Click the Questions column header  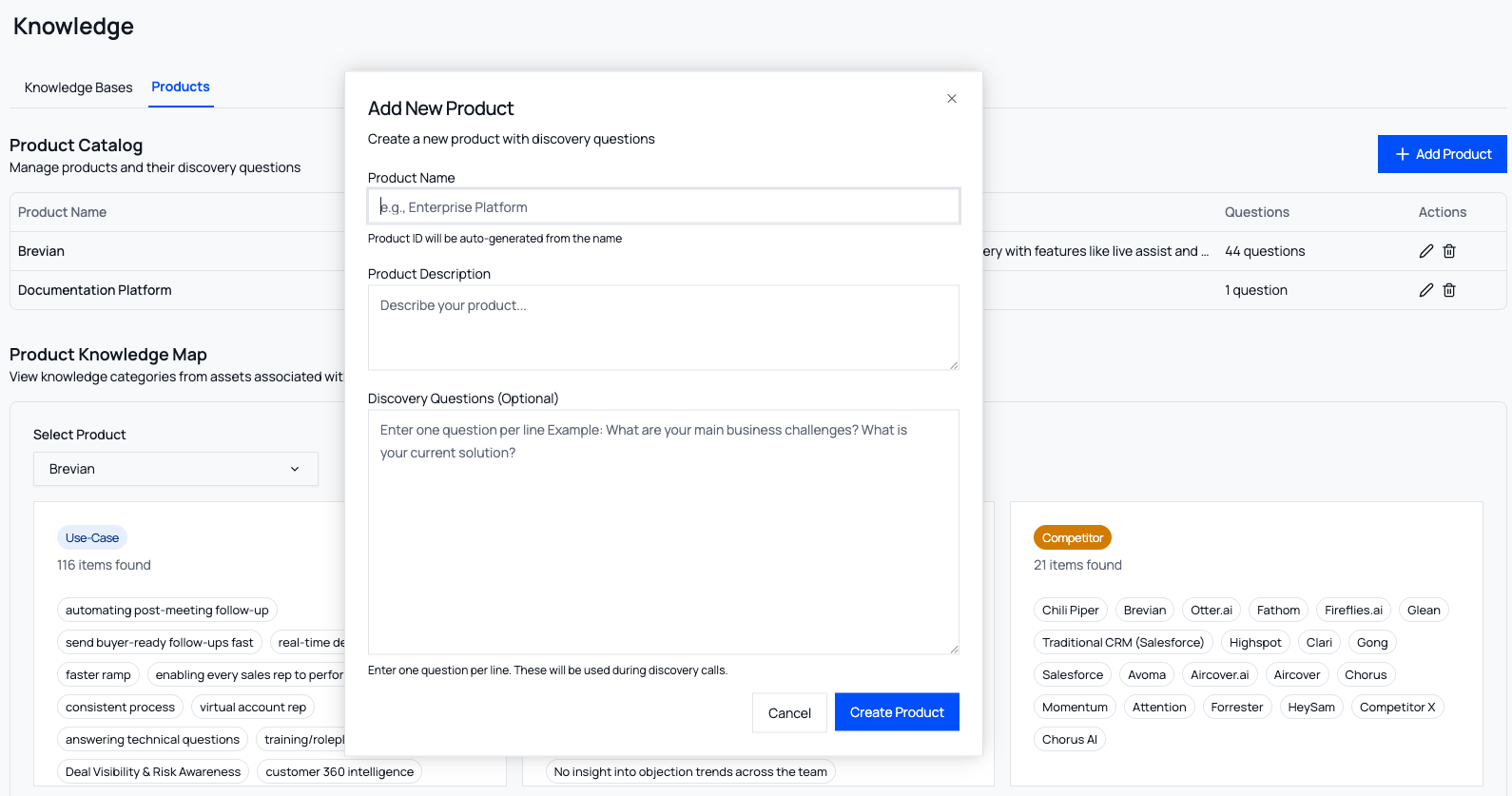pos(1257,212)
